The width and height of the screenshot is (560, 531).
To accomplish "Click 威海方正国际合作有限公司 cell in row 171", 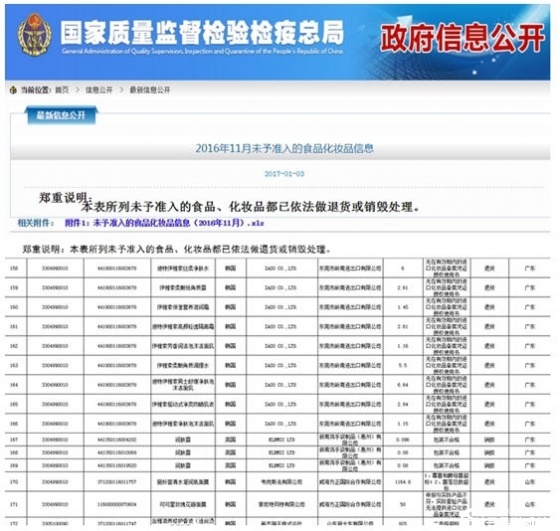I will coord(350,504).
